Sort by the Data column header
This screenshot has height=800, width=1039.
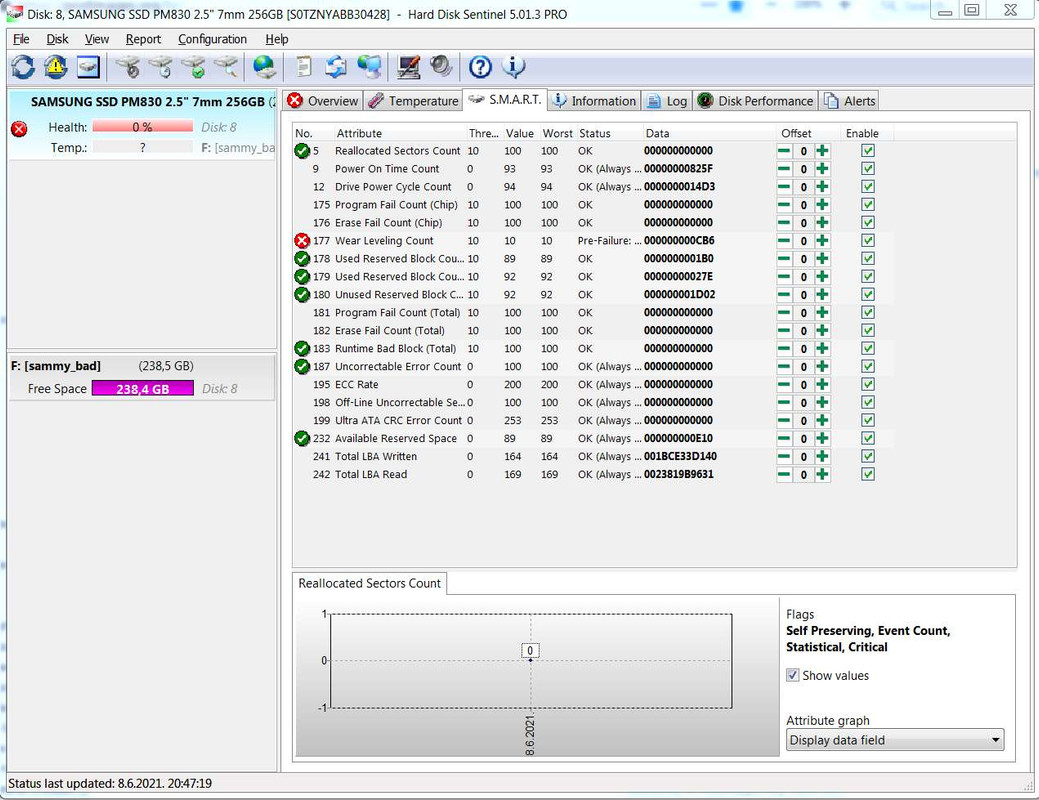pos(657,133)
